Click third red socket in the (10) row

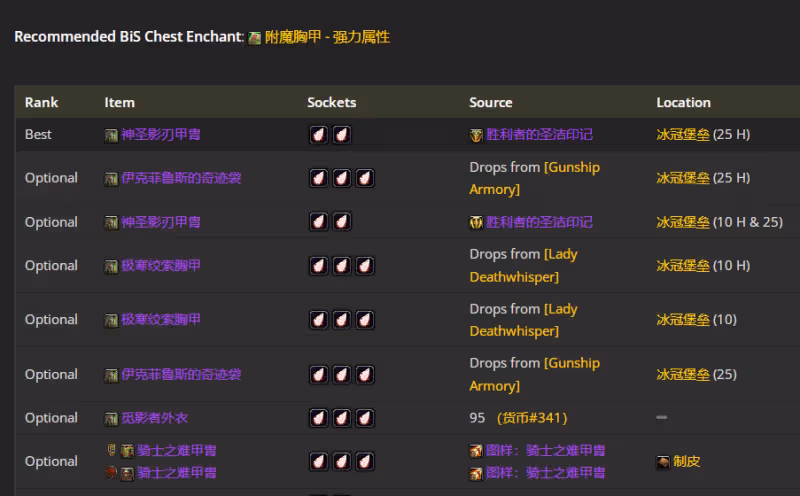coord(365,320)
